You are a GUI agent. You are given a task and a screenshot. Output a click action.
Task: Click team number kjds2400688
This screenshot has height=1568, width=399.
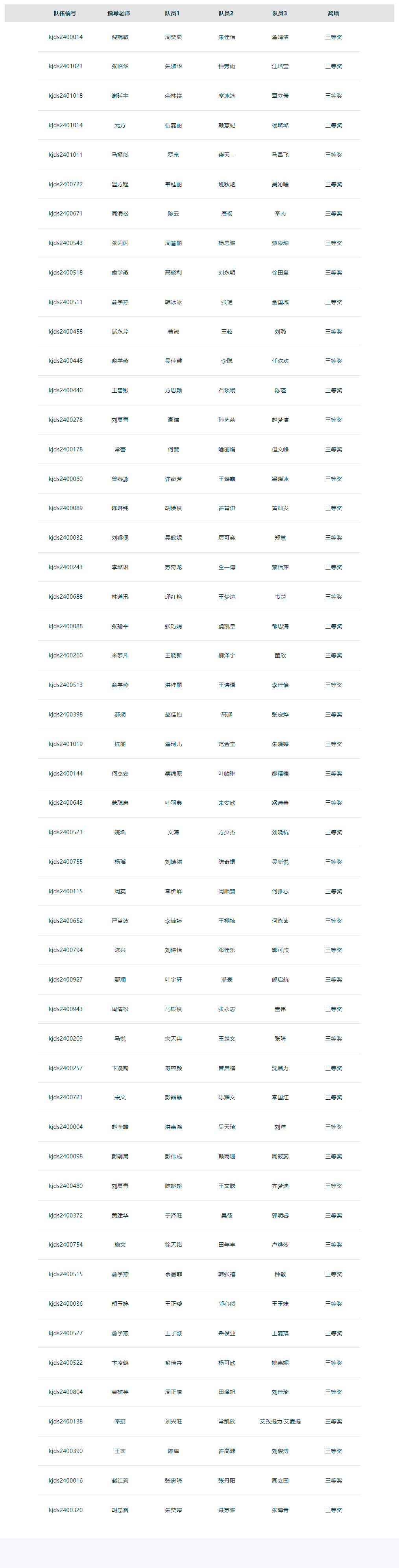click(x=66, y=597)
